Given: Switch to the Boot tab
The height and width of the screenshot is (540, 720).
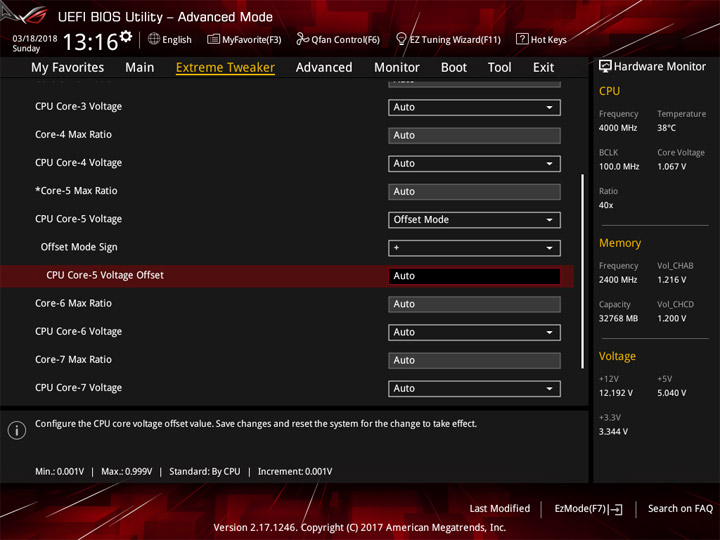Looking at the screenshot, I should 454,68.
